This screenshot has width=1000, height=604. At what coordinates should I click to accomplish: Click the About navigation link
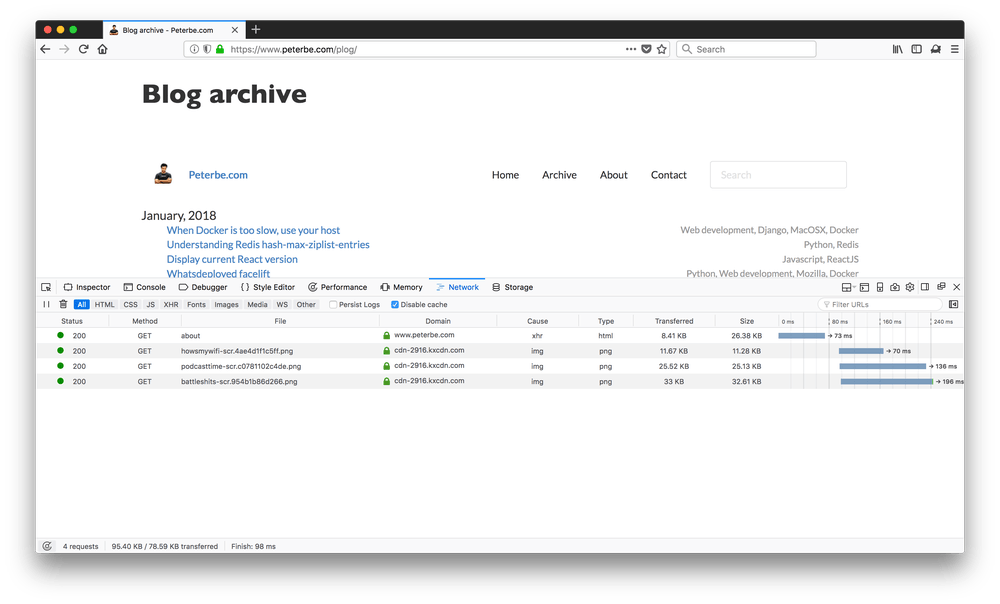(613, 175)
